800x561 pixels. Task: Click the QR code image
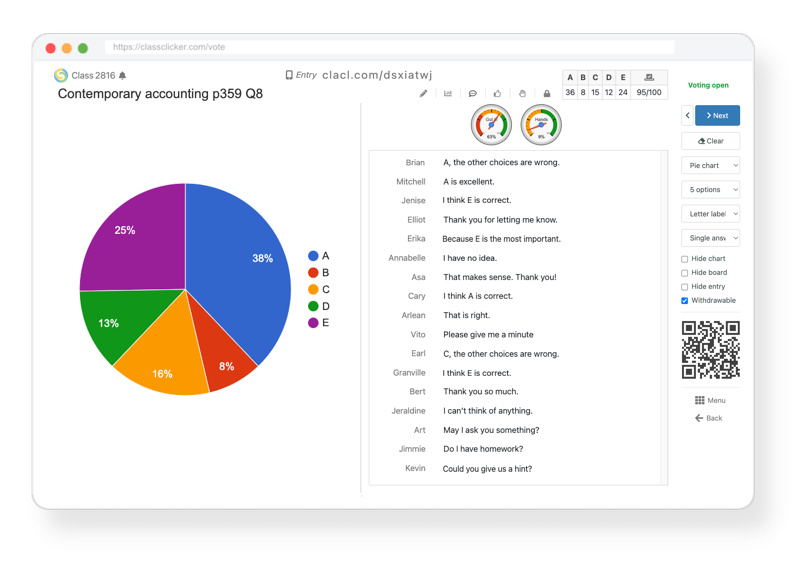710,349
